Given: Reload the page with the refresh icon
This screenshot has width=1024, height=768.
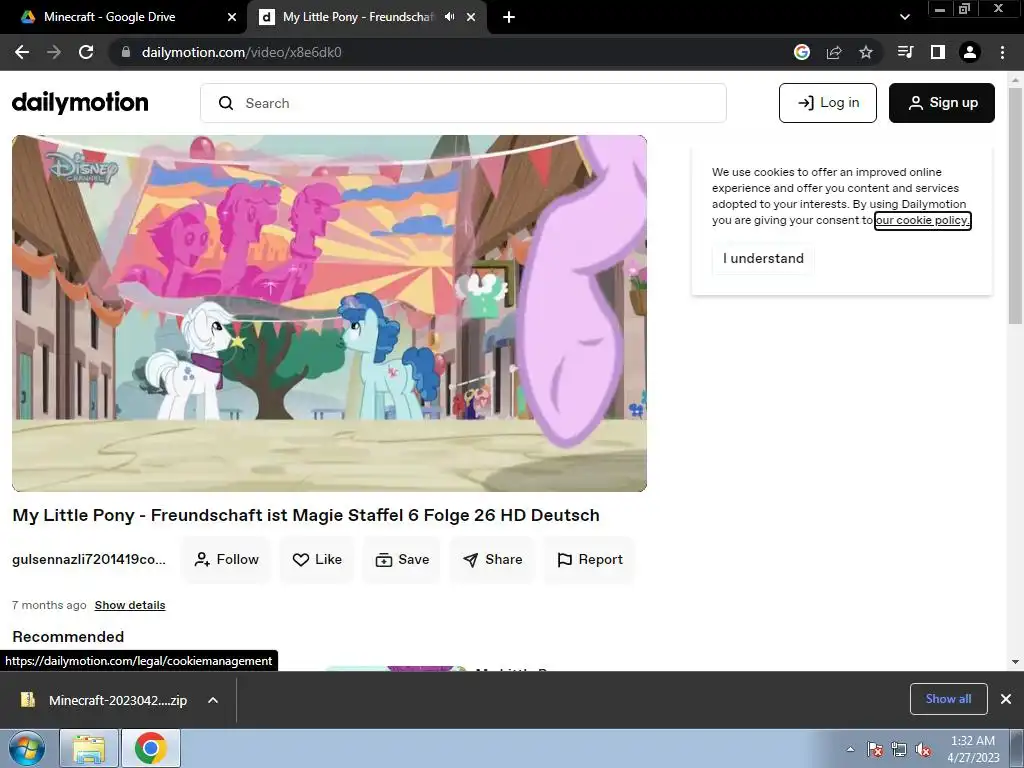Looking at the screenshot, I should [x=86, y=52].
